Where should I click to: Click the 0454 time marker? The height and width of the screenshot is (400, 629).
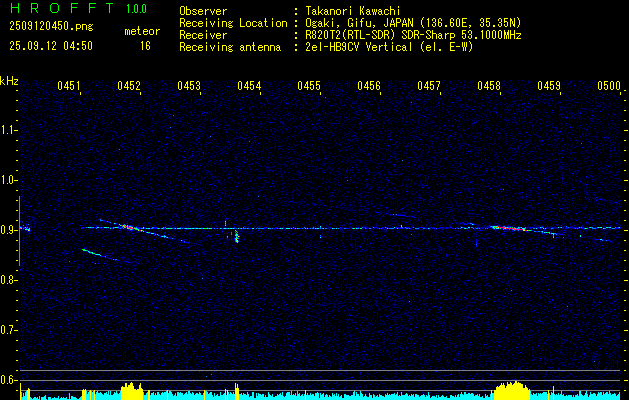[249, 85]
